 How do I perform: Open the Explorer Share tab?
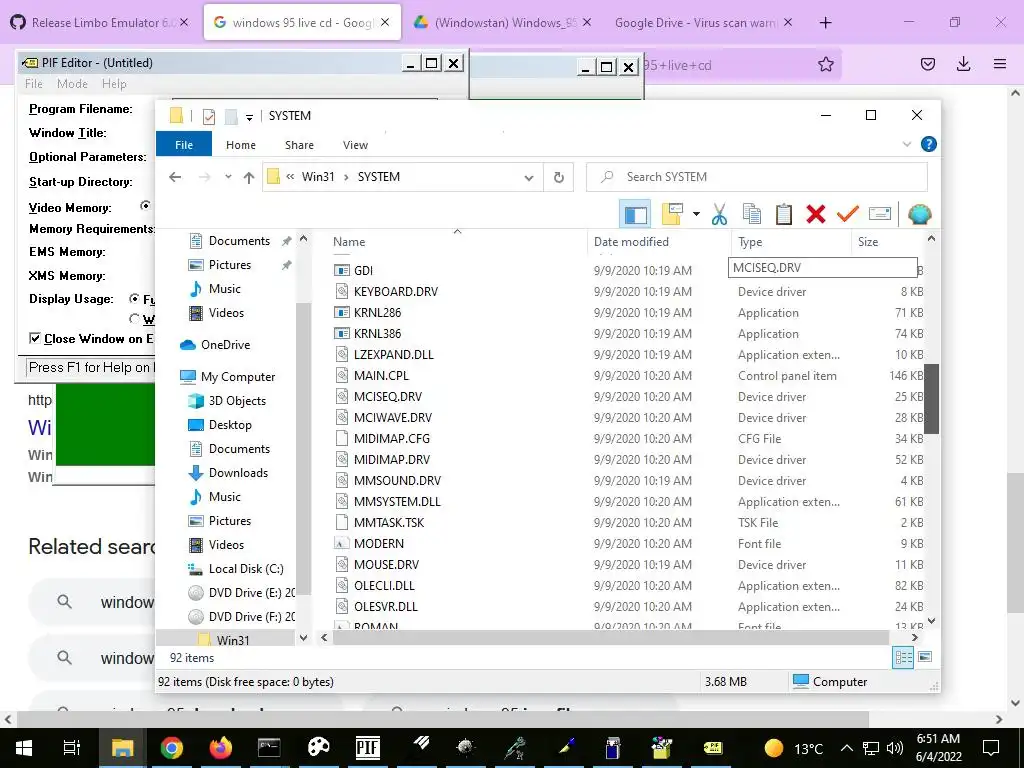[x=299, y=145]
